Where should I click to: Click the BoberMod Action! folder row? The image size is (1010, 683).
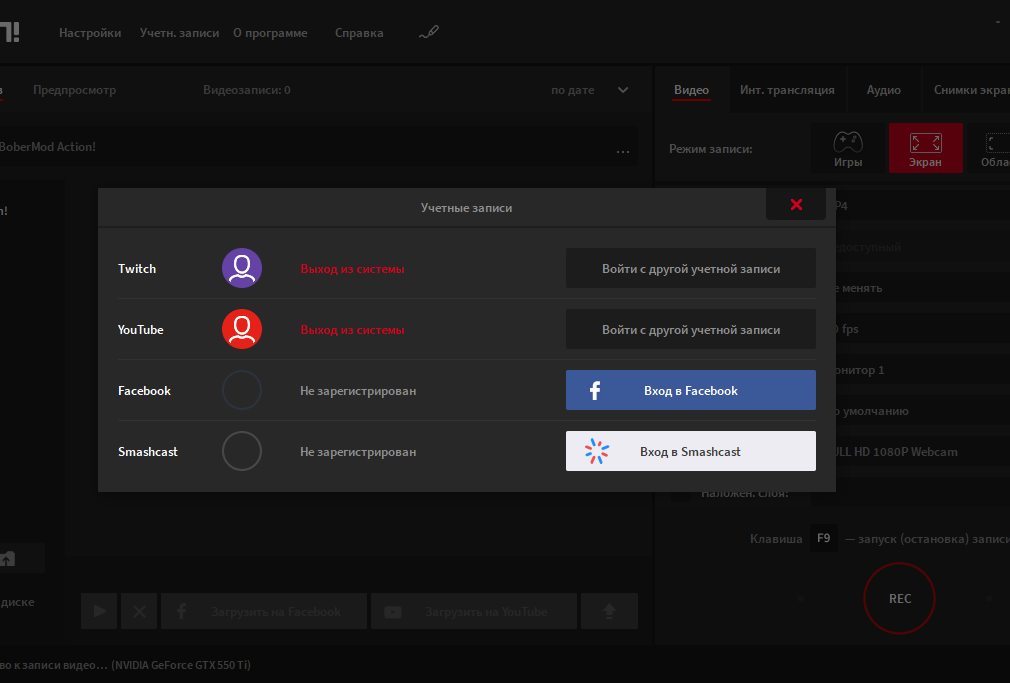(x=318, y=147)
